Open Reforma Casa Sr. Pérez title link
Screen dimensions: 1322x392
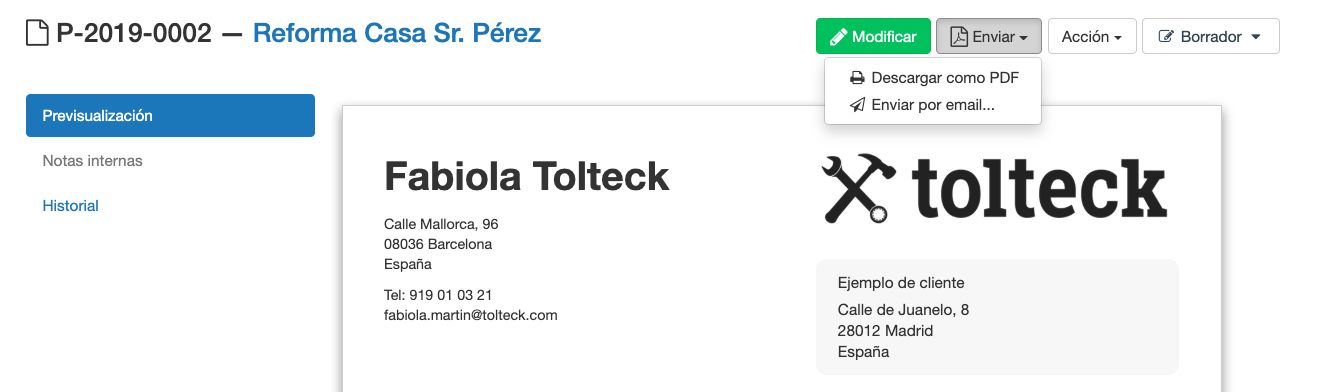coord(397,33)
